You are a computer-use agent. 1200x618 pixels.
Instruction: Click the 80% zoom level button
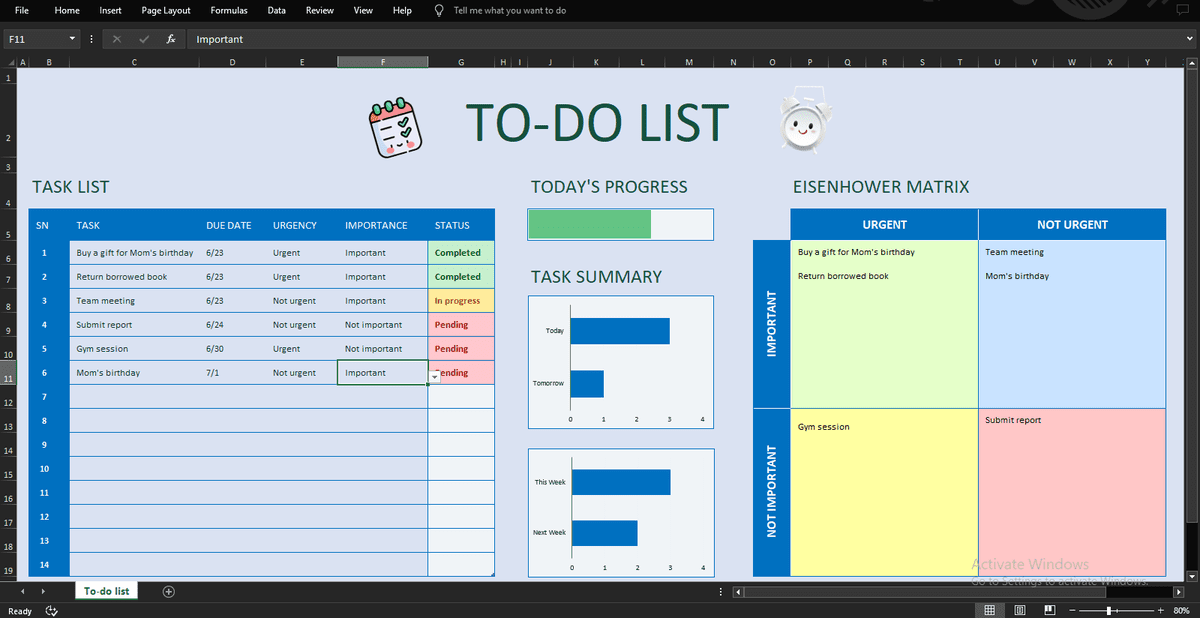coord(1182,609)
